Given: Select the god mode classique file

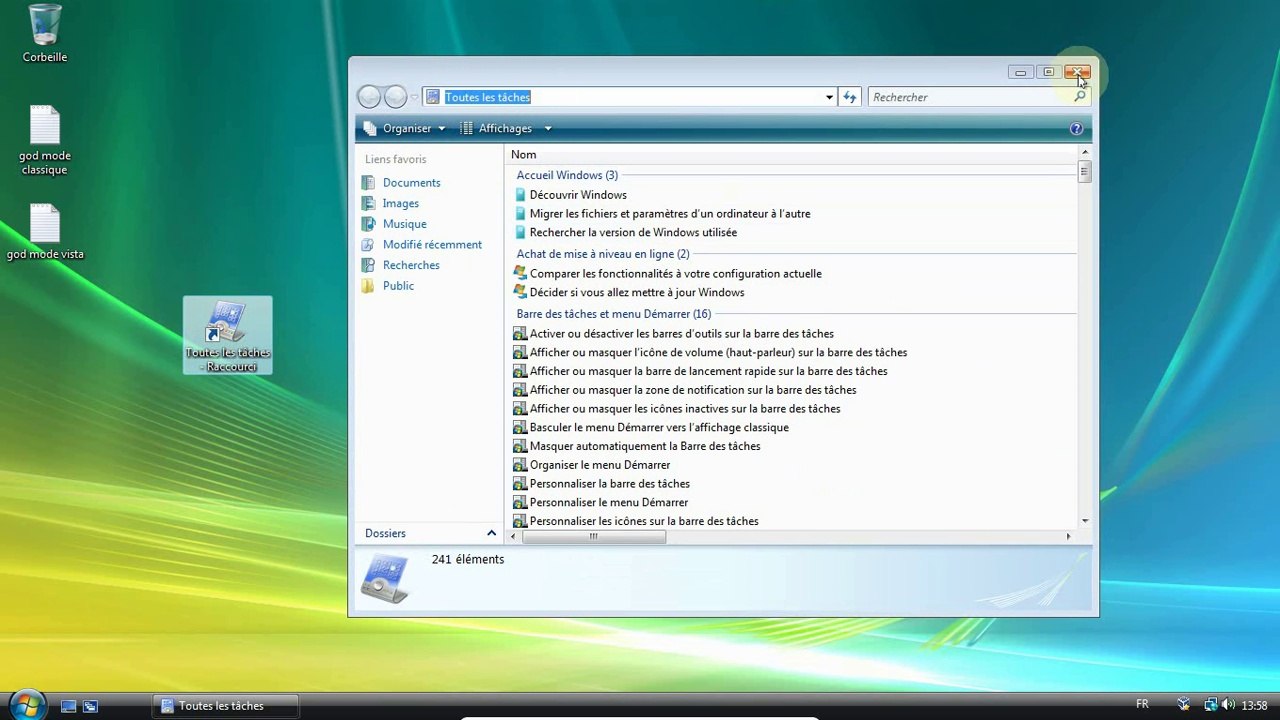Looking at the screenshot, I should pyautogui.click(x=45, y=141).
